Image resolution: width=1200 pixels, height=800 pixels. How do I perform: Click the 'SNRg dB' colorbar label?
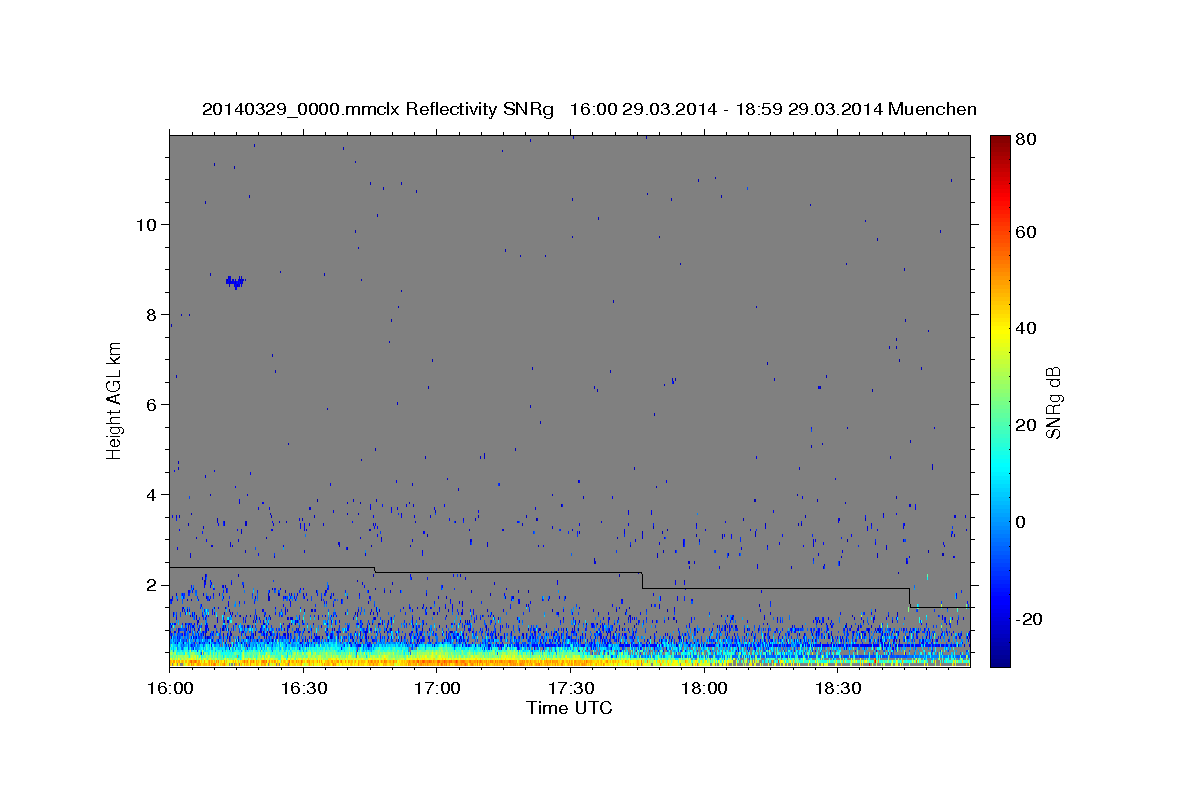tap(1053, 402)
